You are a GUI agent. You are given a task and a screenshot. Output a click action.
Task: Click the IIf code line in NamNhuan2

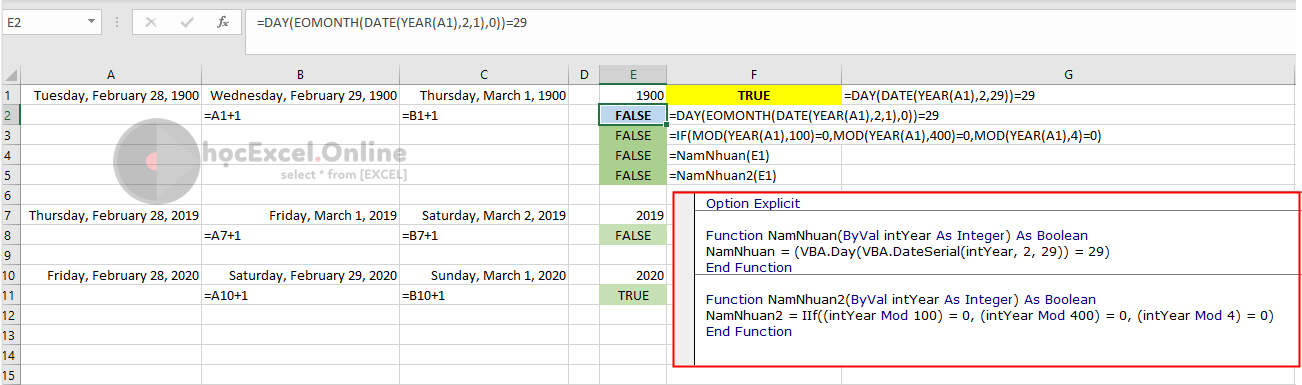pyautogui.click(x=989, y=316)
